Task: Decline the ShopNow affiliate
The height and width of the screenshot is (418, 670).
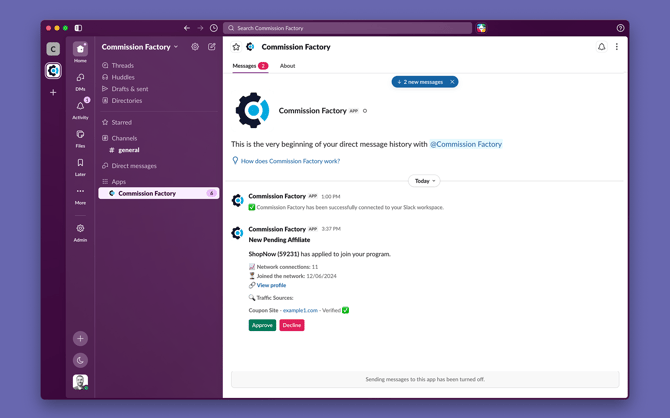Action: (x=292, y=325)
